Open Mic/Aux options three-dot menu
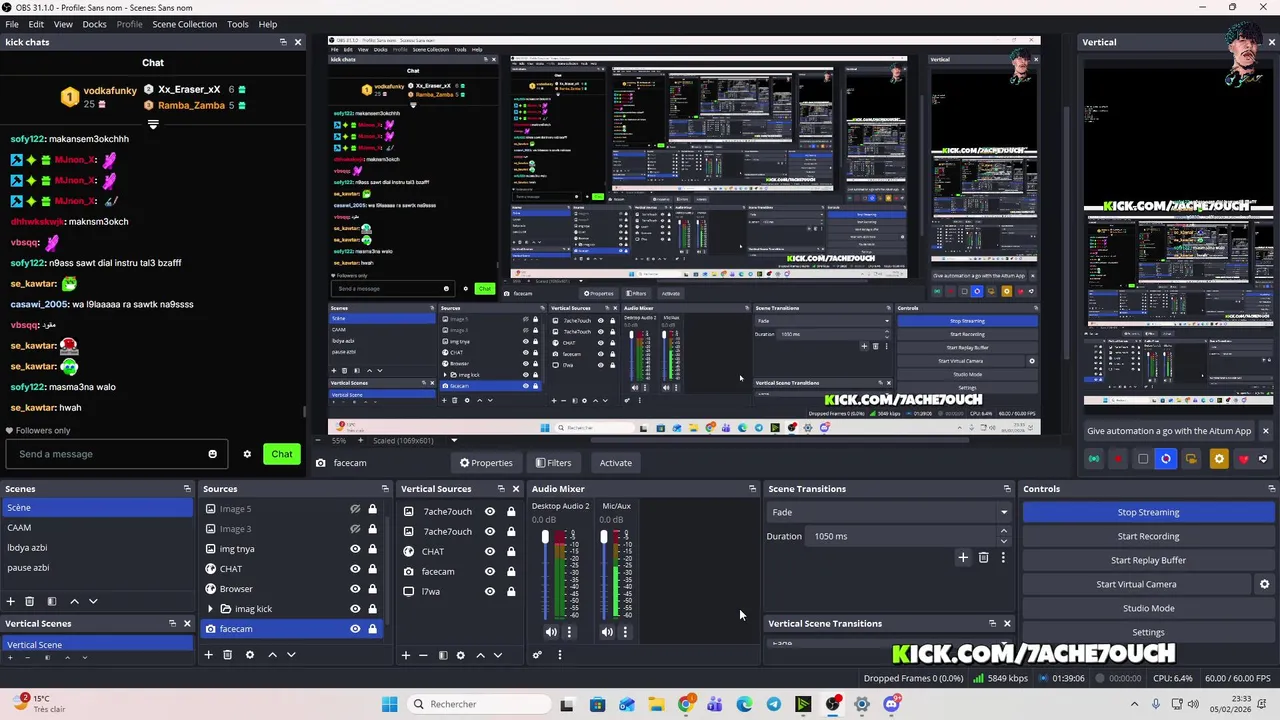This screenshot has height=720, width=1280. point(625,632)
